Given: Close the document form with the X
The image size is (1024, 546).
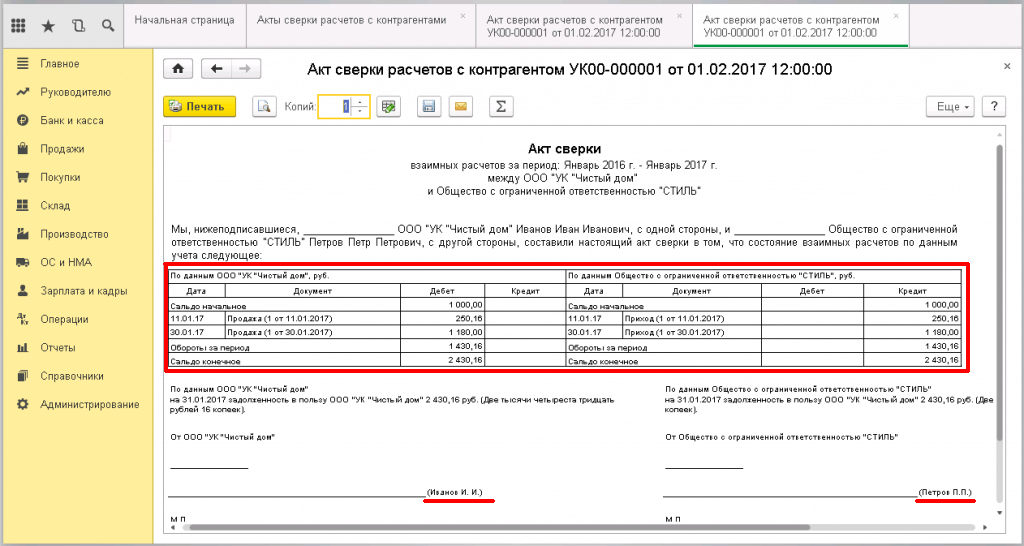Looking at the screenshot, I should coord(1006,66).
